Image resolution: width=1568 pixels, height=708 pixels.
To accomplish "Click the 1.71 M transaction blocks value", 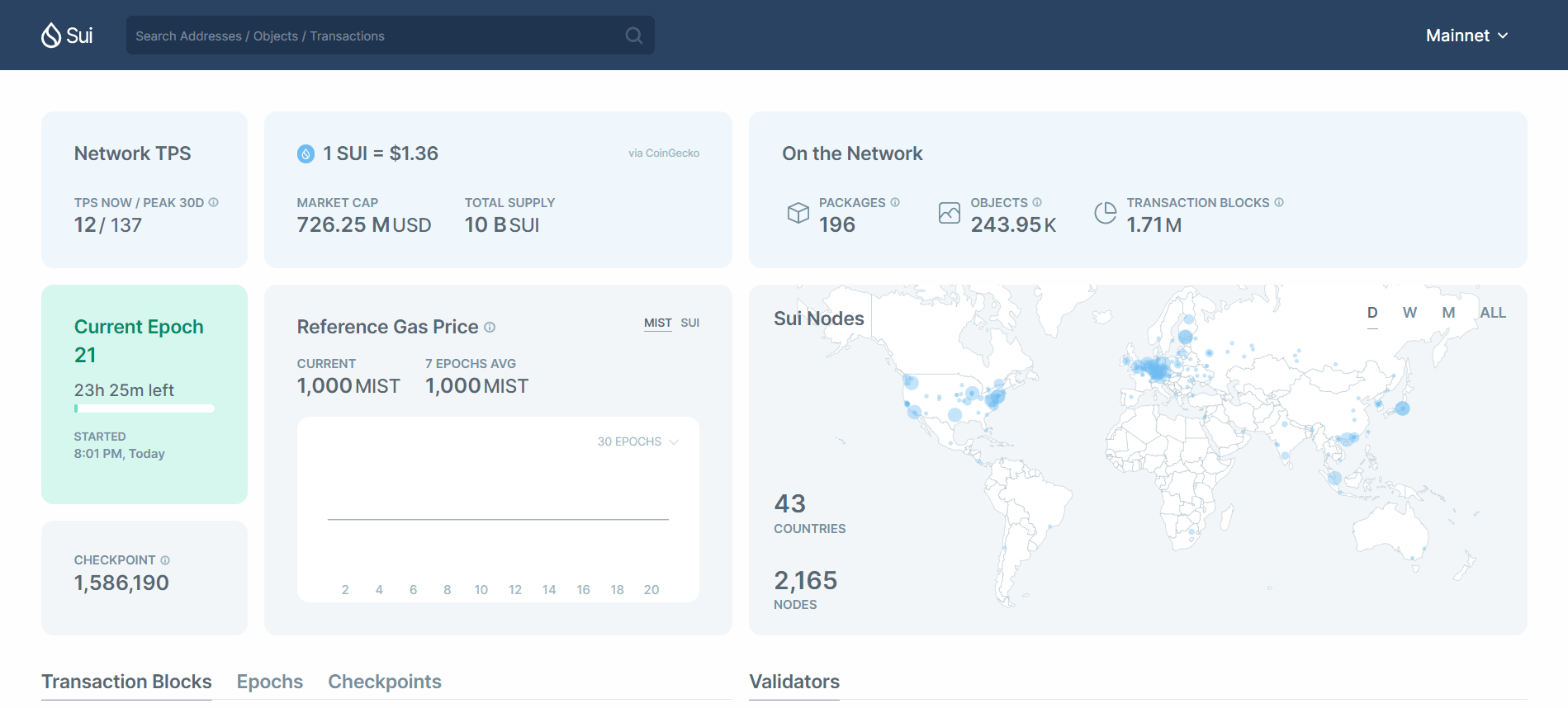I will [x=1153, y=225].
